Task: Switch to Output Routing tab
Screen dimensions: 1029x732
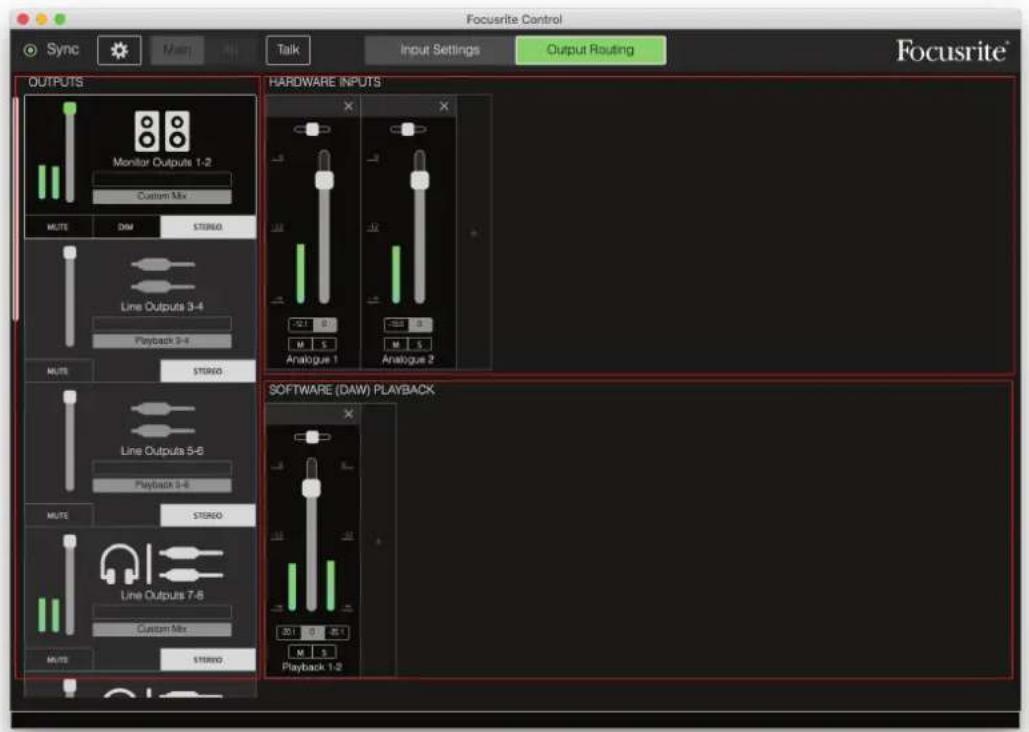Action: click(591, 50)
